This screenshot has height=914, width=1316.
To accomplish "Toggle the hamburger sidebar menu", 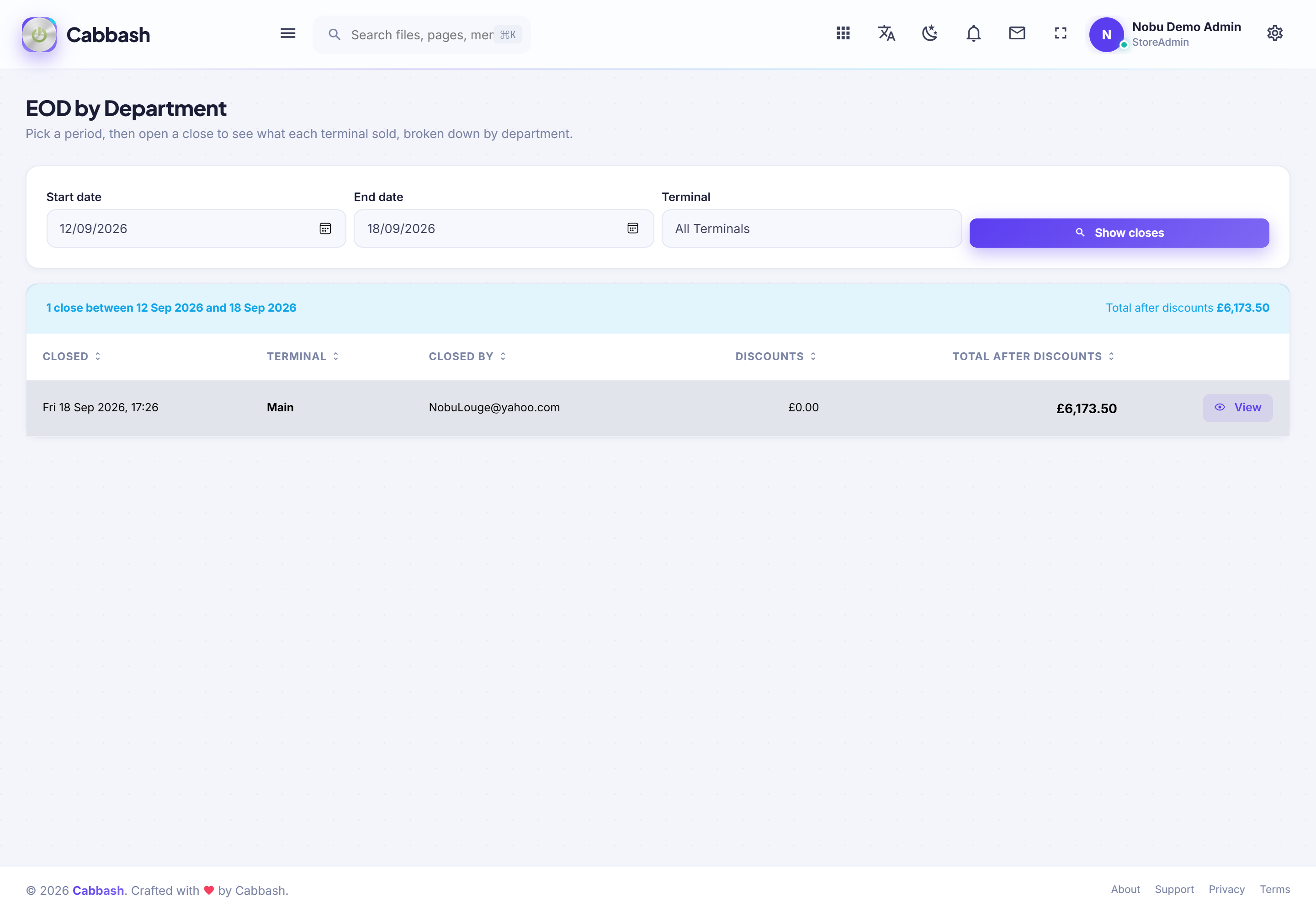I will (288, 34).
